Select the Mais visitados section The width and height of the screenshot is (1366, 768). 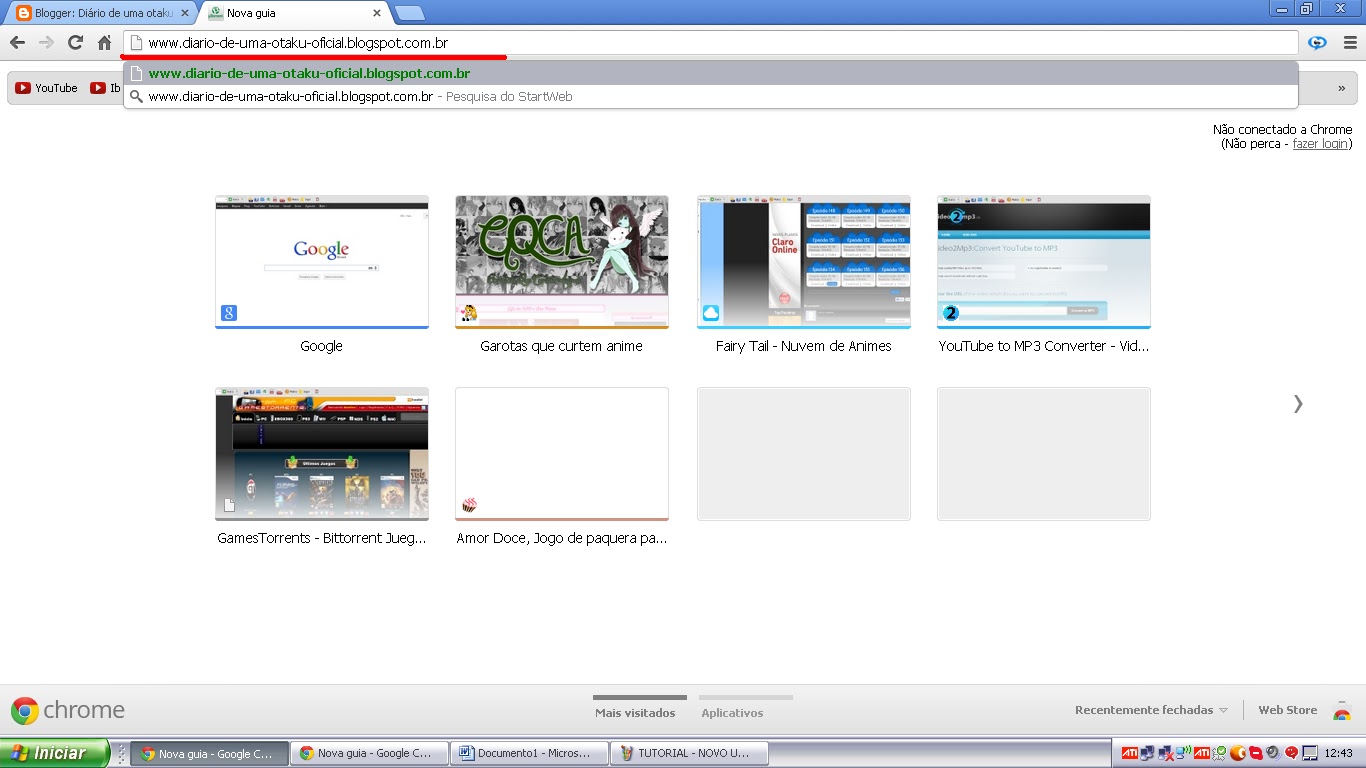tap(635, 712)
